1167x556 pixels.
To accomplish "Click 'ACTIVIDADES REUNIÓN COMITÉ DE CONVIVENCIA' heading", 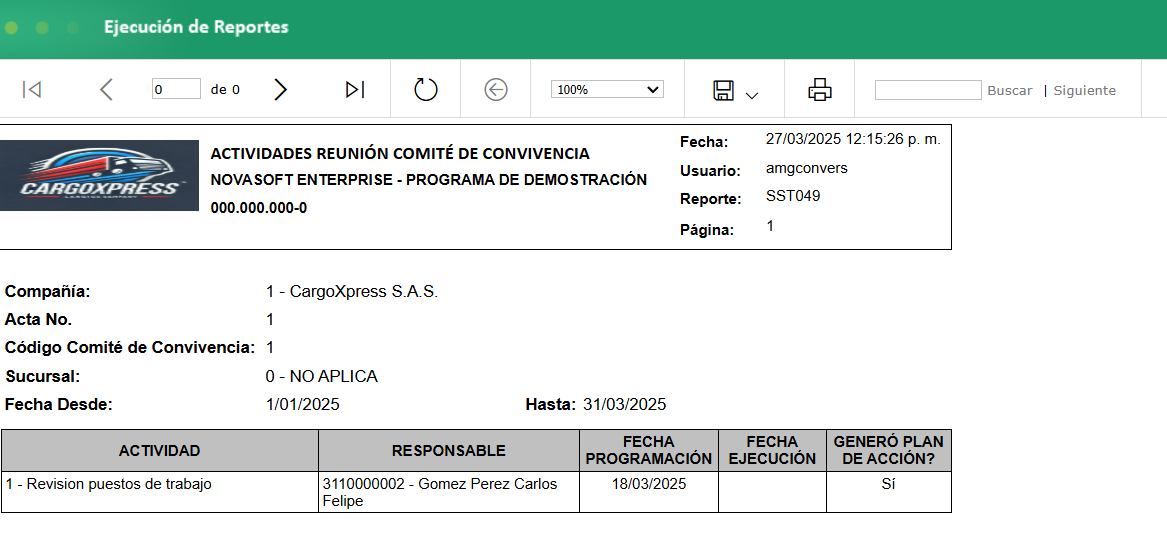I will point(400,154).
